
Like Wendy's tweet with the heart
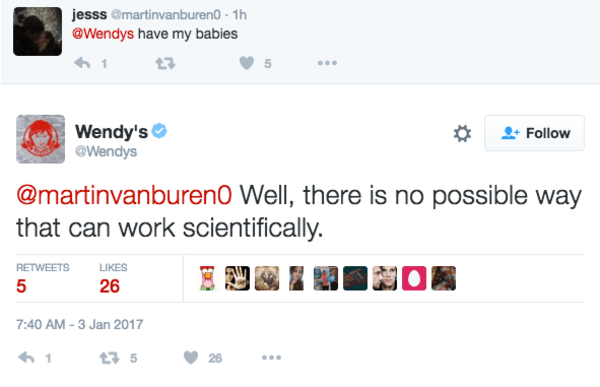191,358
